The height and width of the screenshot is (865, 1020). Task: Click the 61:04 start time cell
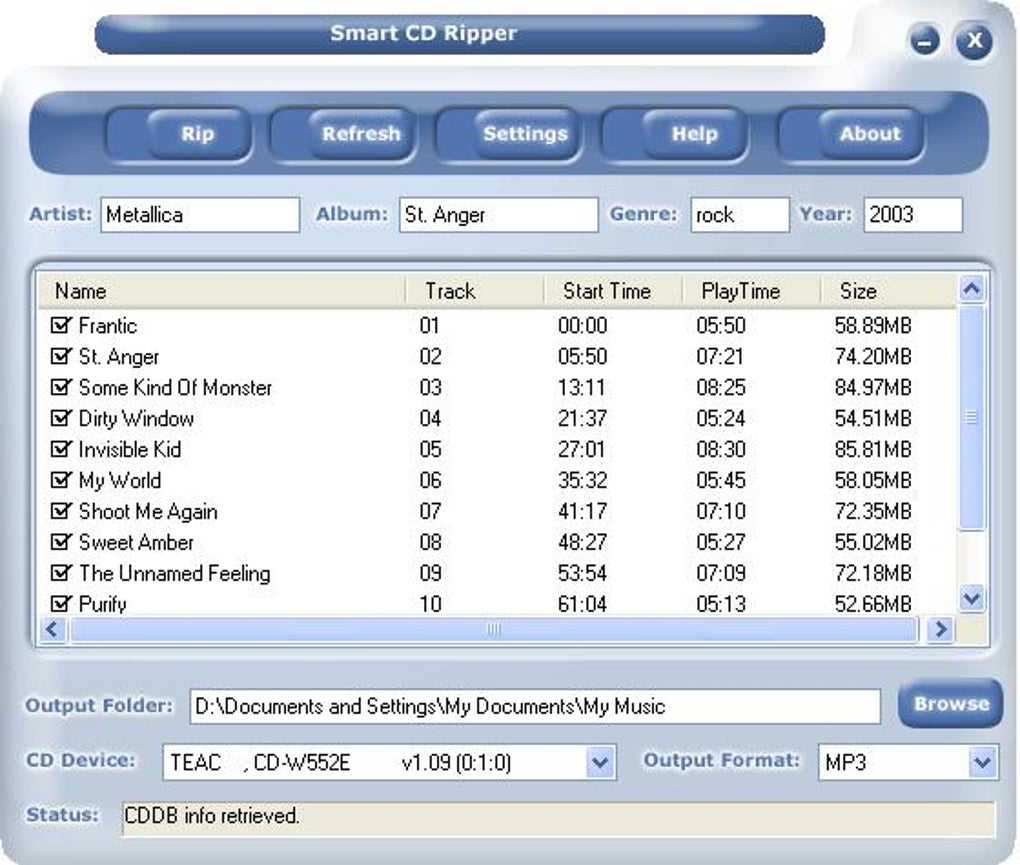(x=582, y=604)
